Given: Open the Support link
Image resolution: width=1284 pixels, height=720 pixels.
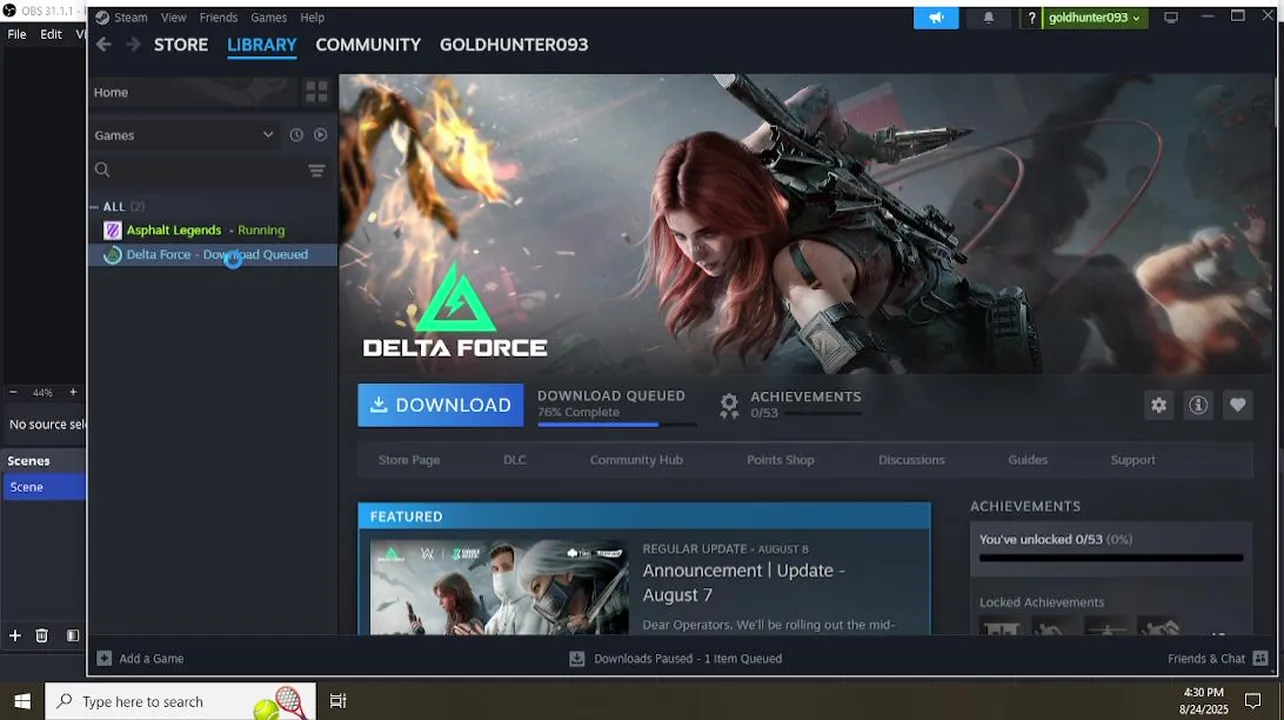Looking at the screenshot, I should coord(1133,460).
